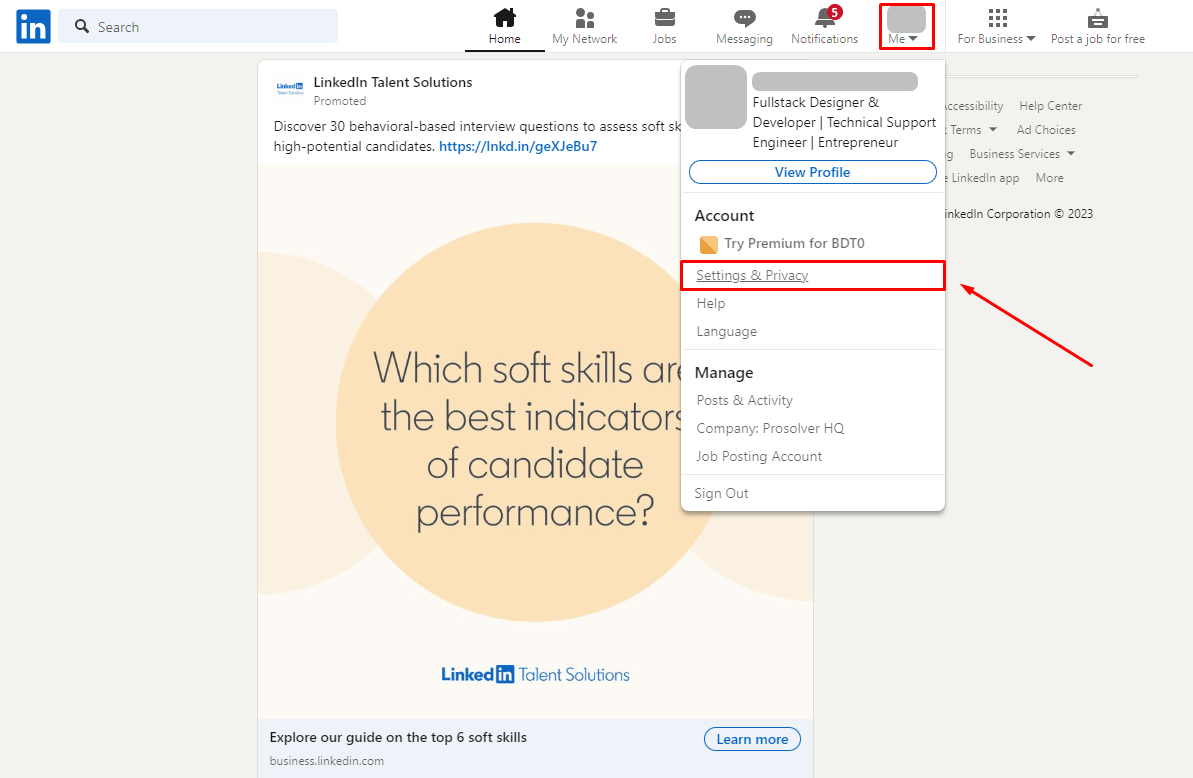Click inside the Search field
The image size is (1193, 778).
[x=198, y=26]
